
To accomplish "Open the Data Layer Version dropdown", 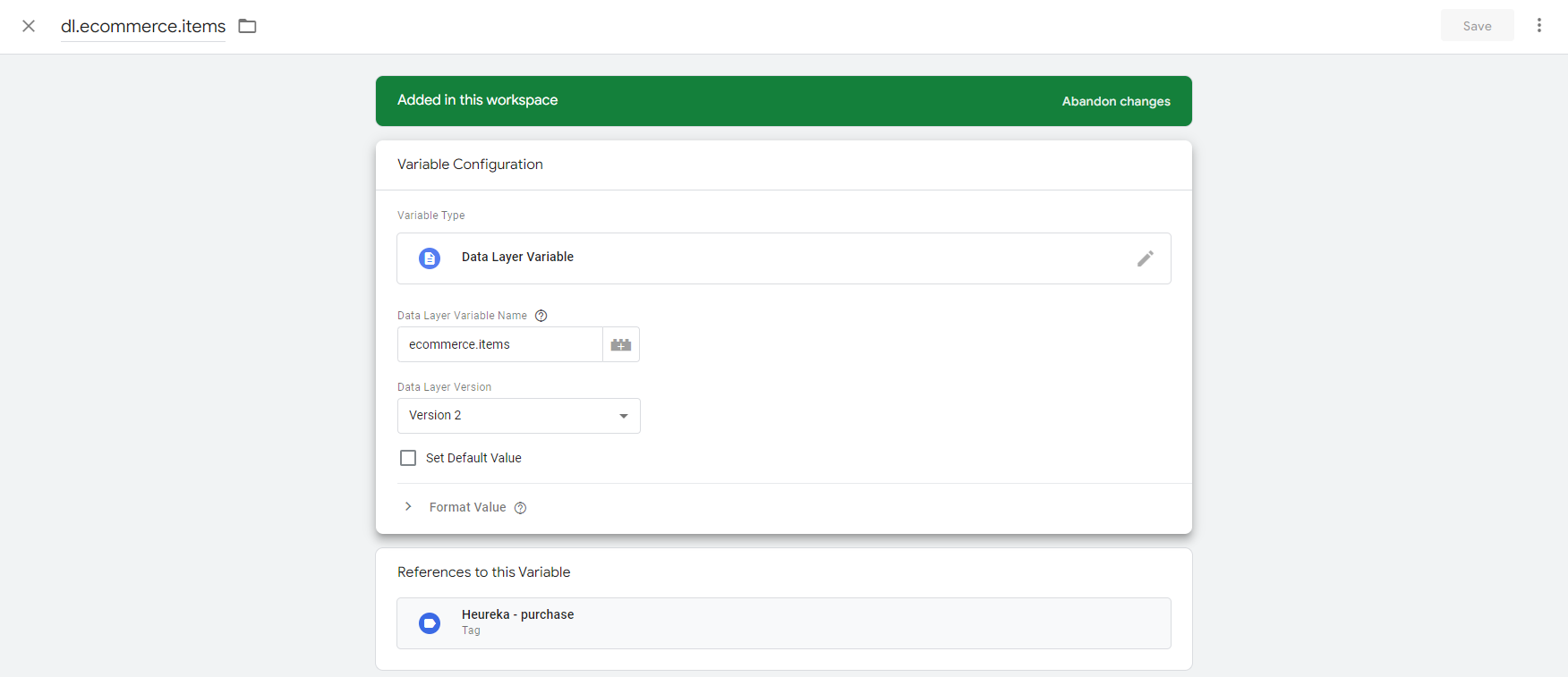I will [x=519, y=416].
